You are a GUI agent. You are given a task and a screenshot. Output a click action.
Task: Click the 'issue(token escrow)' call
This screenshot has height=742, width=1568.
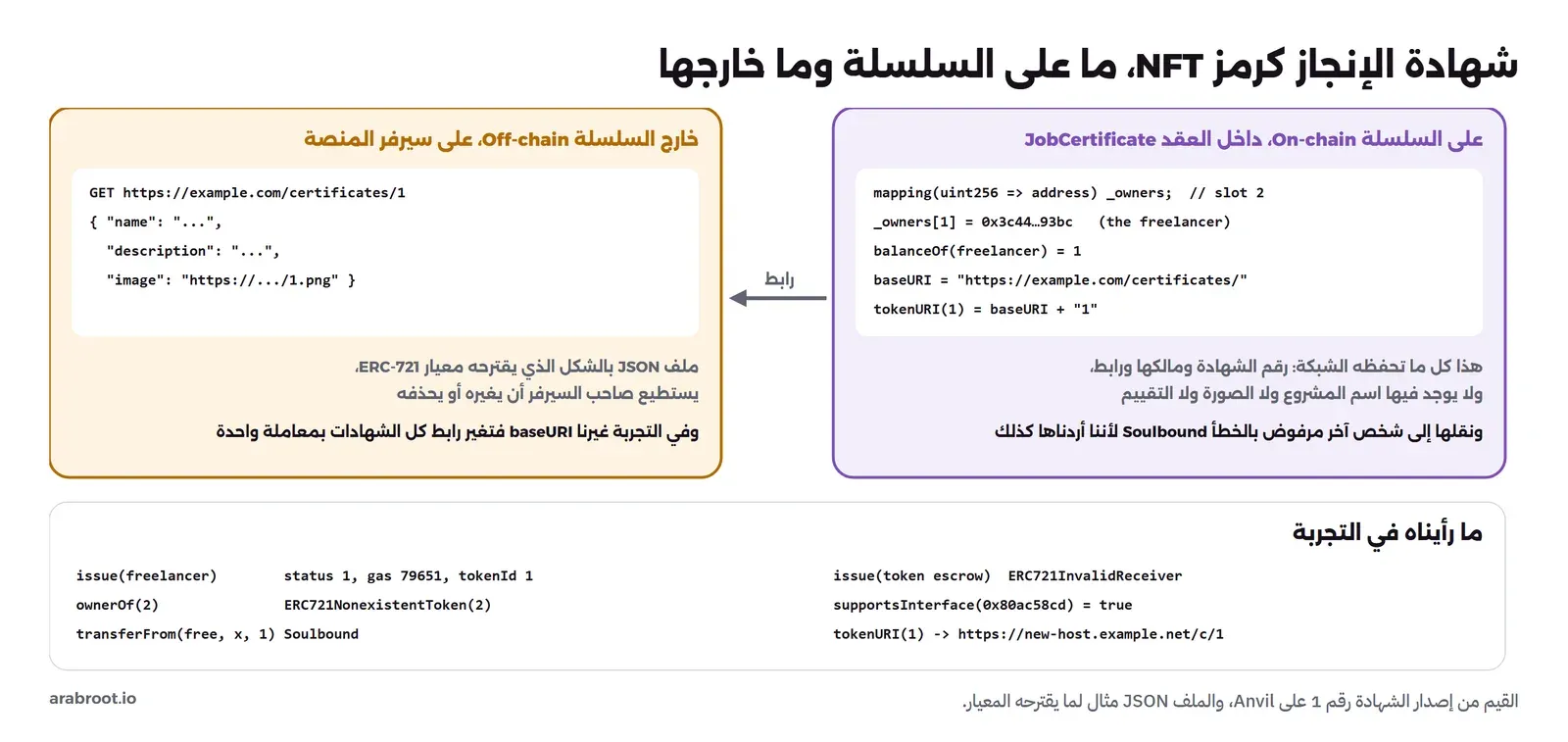point(912,576)
